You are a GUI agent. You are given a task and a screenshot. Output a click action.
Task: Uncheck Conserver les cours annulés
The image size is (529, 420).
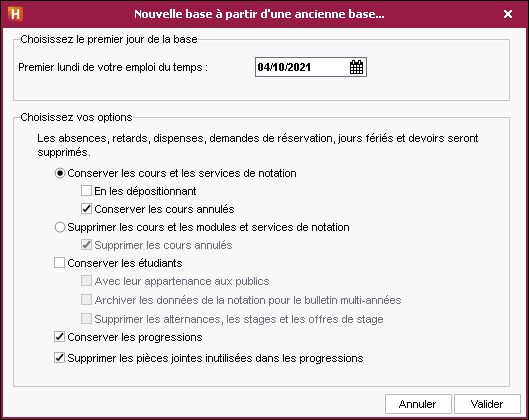click(86, 208)
